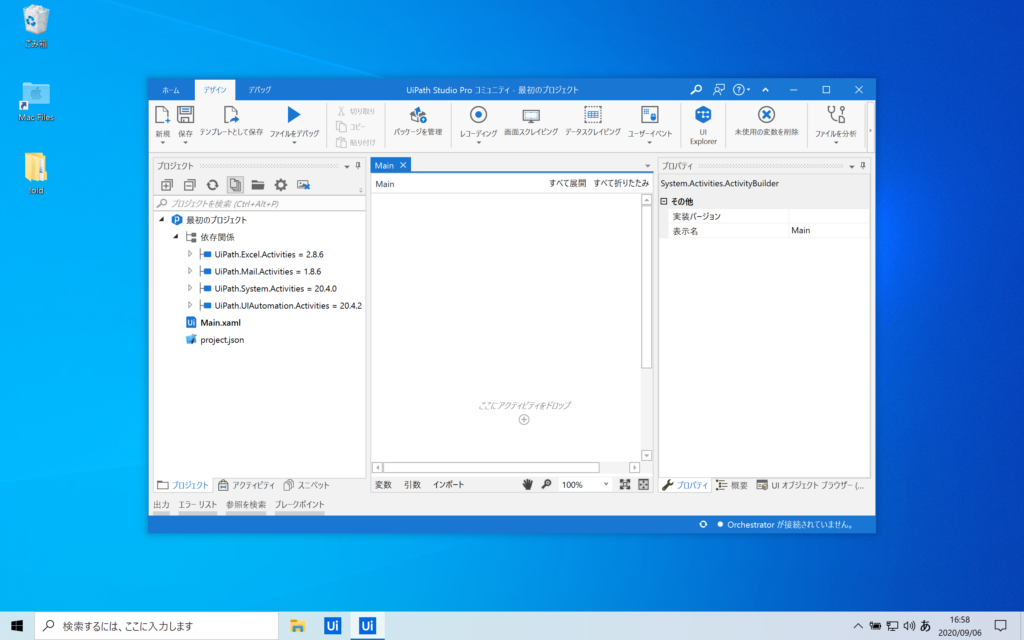Select Main.xaml in project tree
1024x640 pixels.
coord(220,323)
